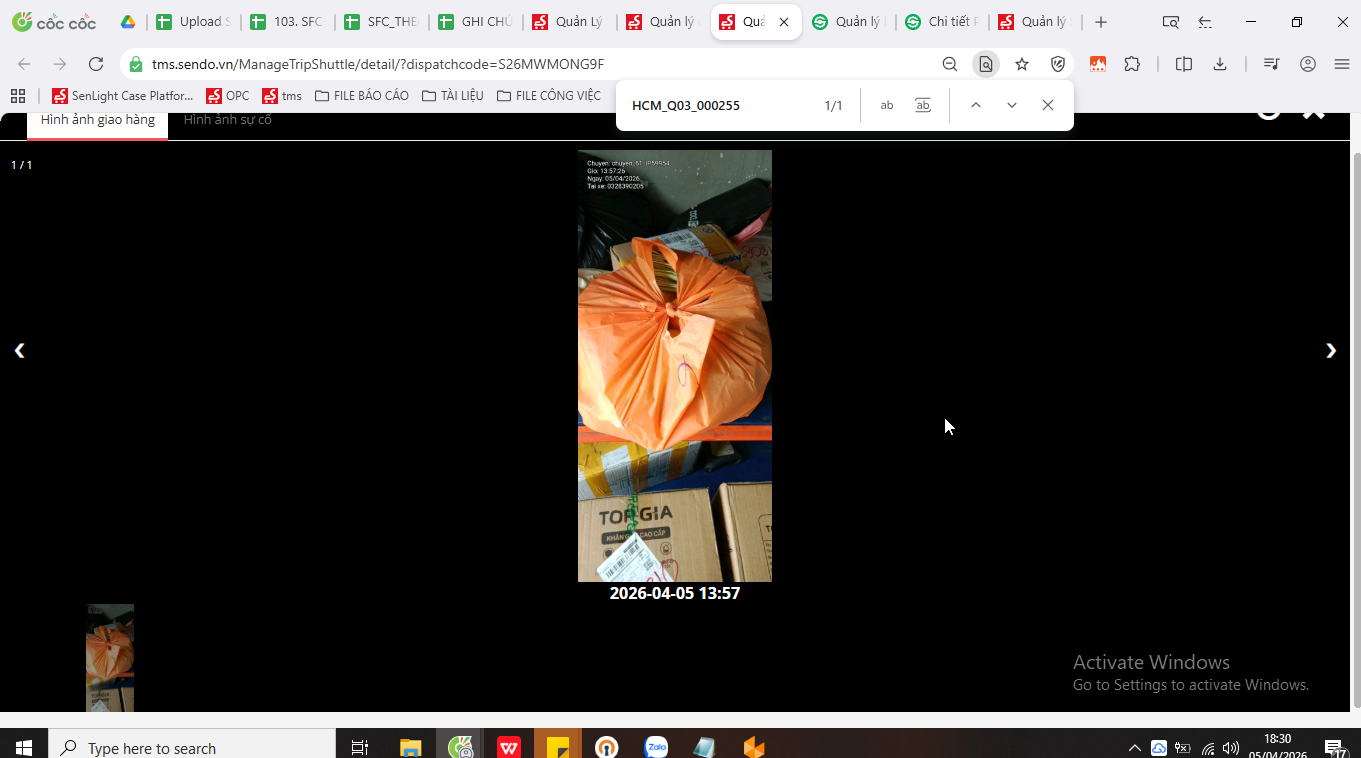Open the media playlist control icon
This screenshot has width=1361, height=758.
click(1271, 64)
